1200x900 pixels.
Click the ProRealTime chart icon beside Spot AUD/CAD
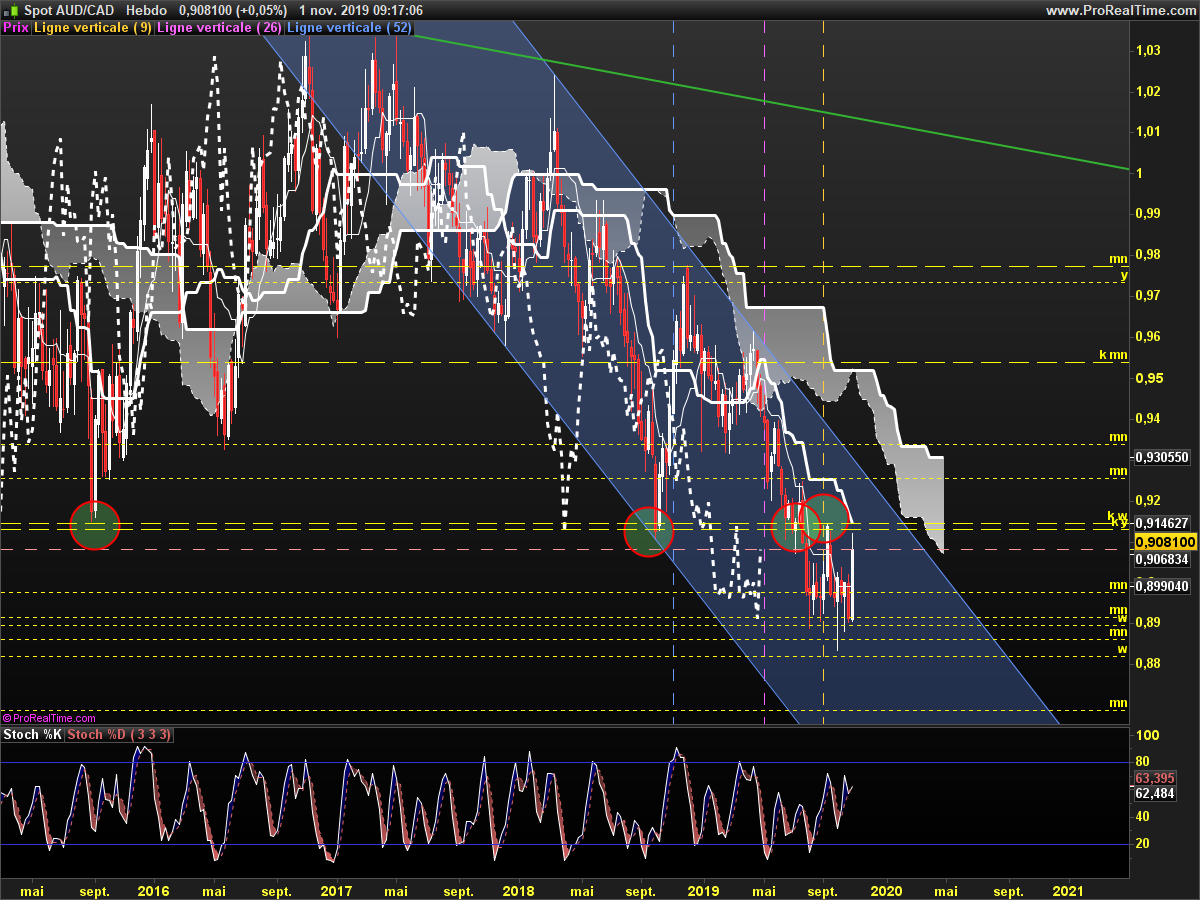point(12,10)
